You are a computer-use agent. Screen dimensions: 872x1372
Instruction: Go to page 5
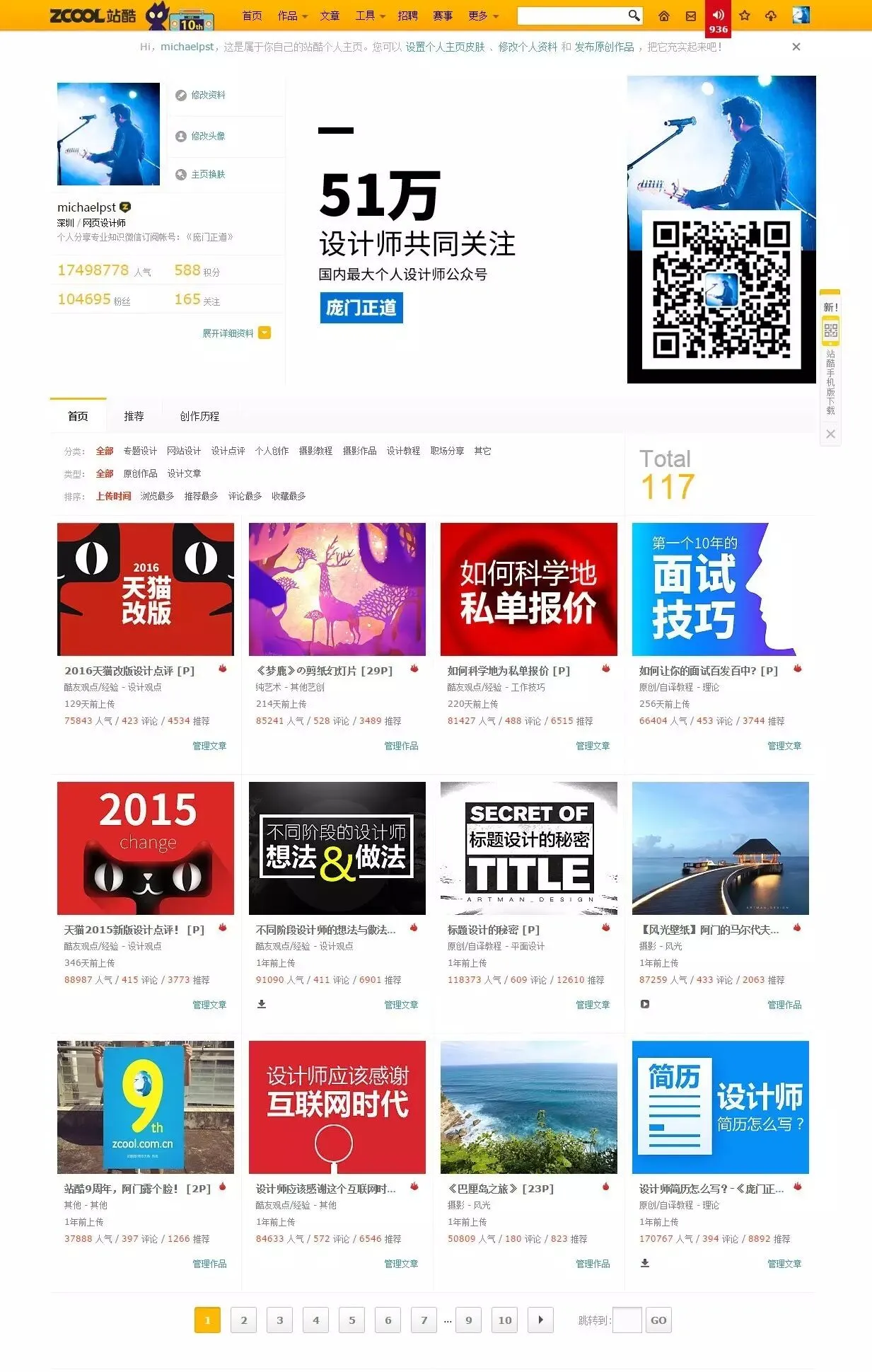pyautogui.click(x=351, y=1320)
